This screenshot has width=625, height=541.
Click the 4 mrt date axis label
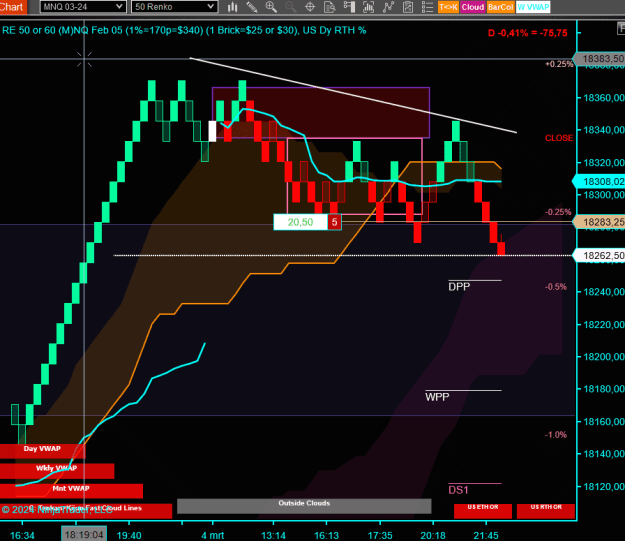pyautogui.click(x=212, y=535)
